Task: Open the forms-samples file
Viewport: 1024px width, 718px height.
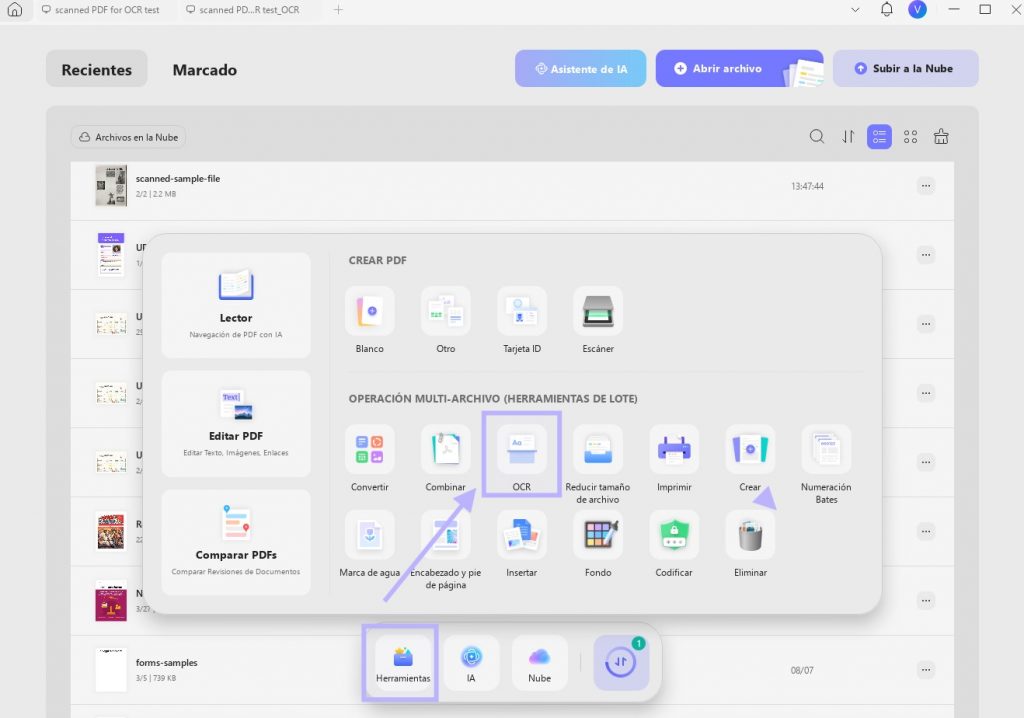Action: click(x=512, y=670)
